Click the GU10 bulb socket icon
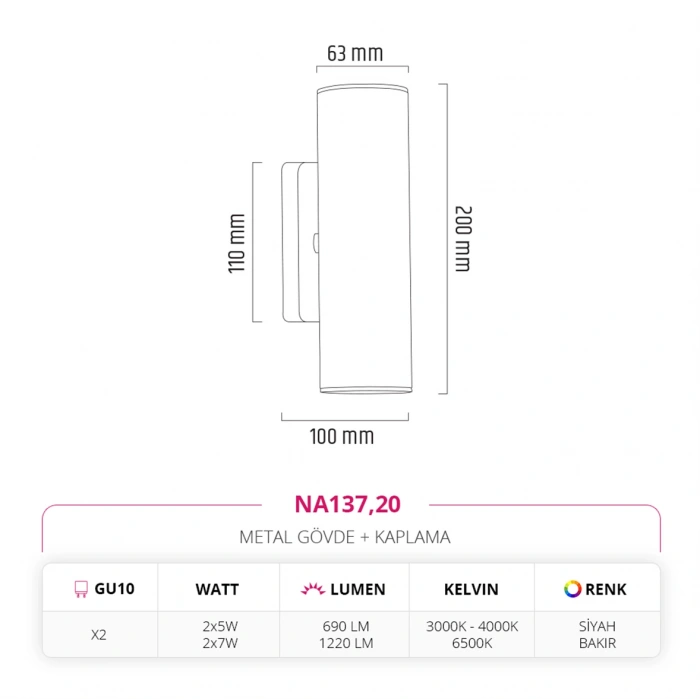700x700 pixels. pos(81,589)
